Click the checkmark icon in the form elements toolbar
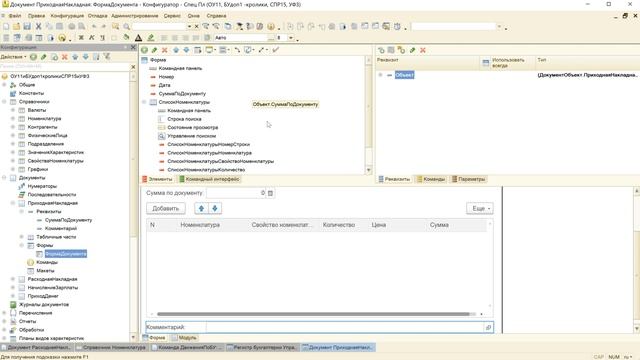 coord(276,50)
